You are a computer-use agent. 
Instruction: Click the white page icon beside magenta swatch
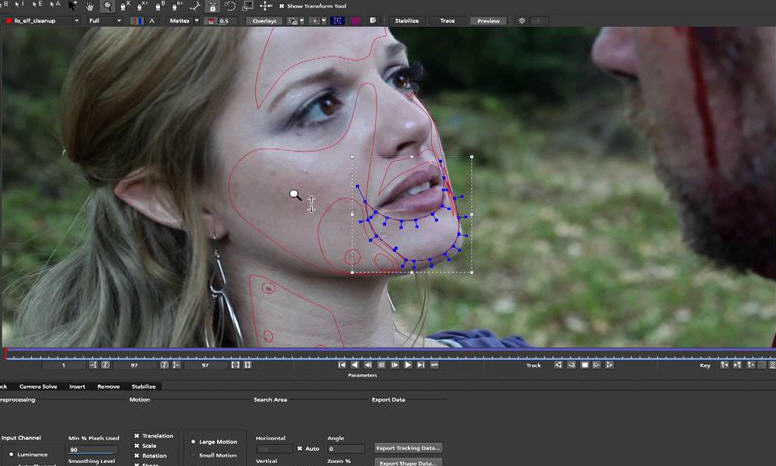[x=373, y=21]
